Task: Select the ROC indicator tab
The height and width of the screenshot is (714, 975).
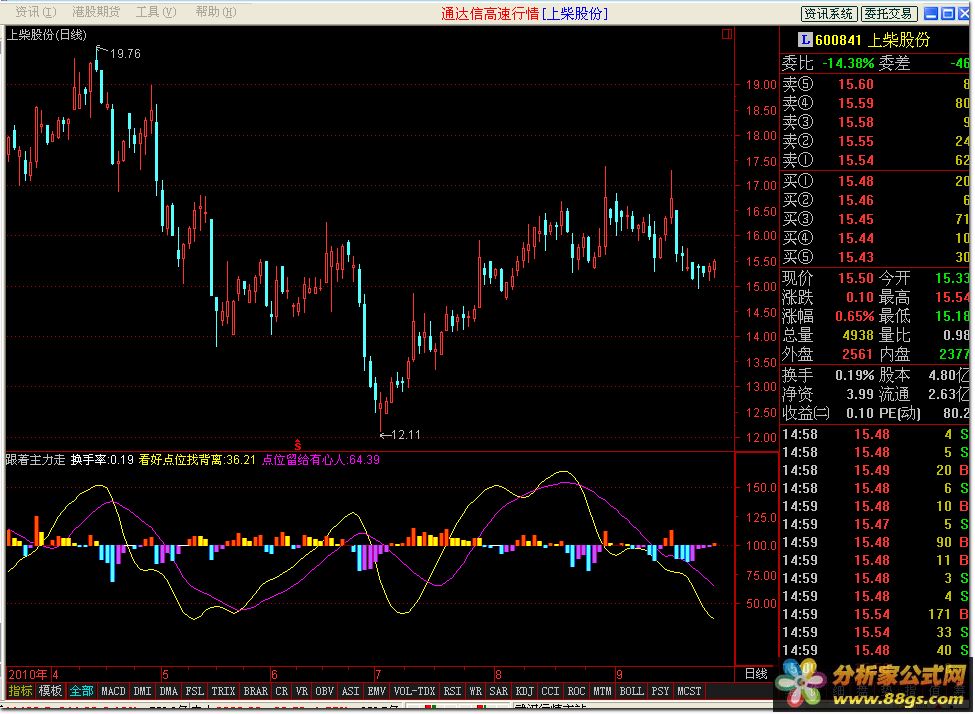Action: (x=576, y=690)
